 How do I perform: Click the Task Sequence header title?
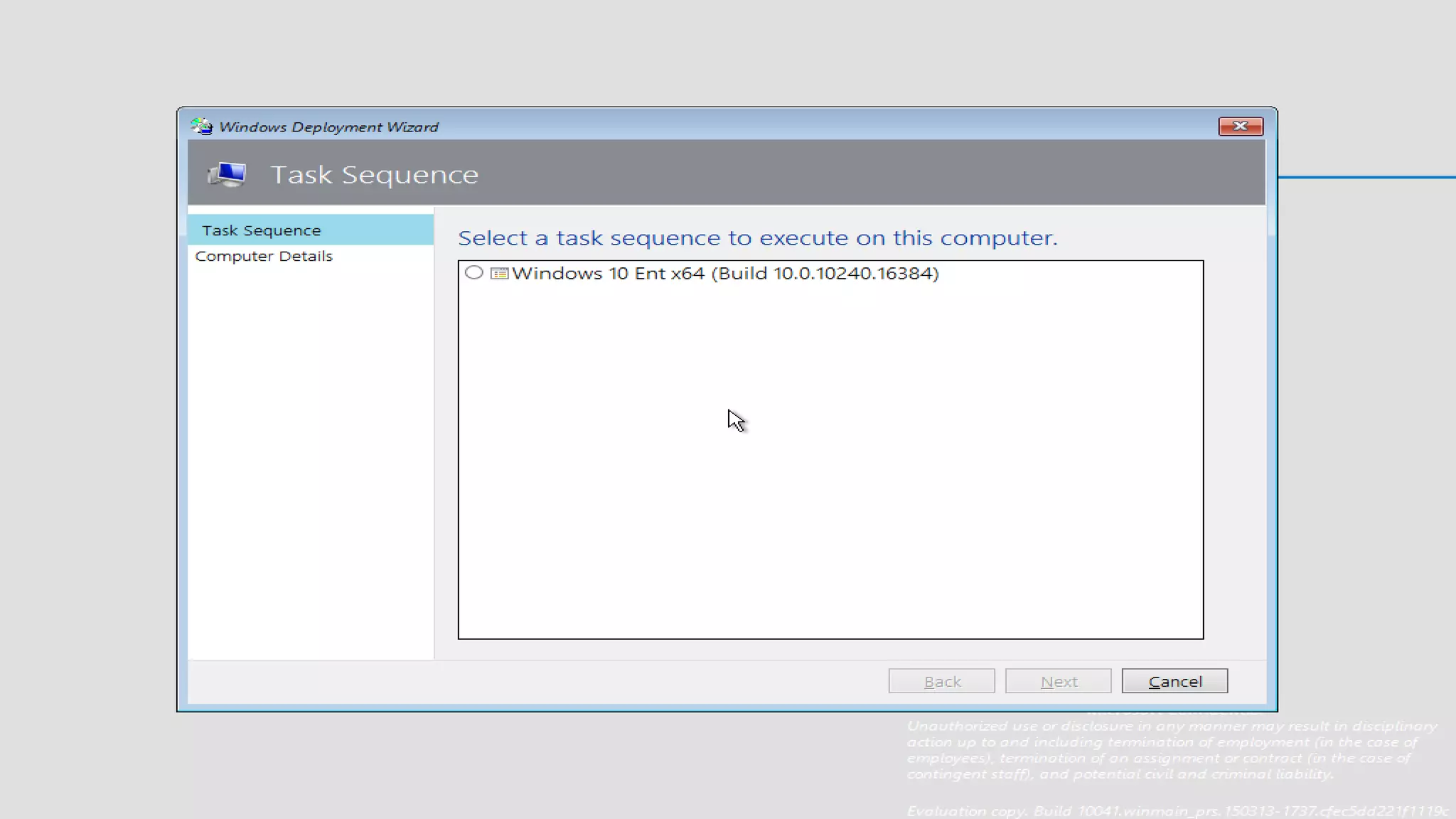coord(375,175)
